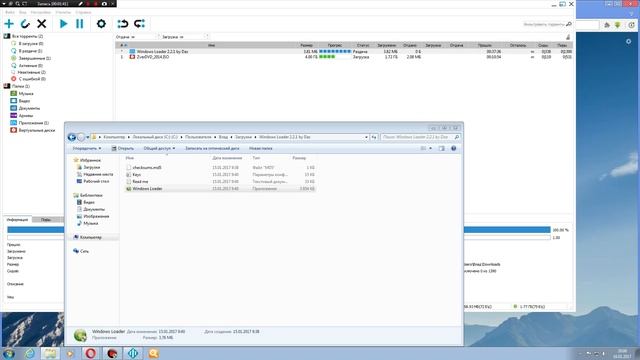Select the 'Активные (0)' filter
The width and height of the screenshot is (640, 360).
click(x=30, y=65)
